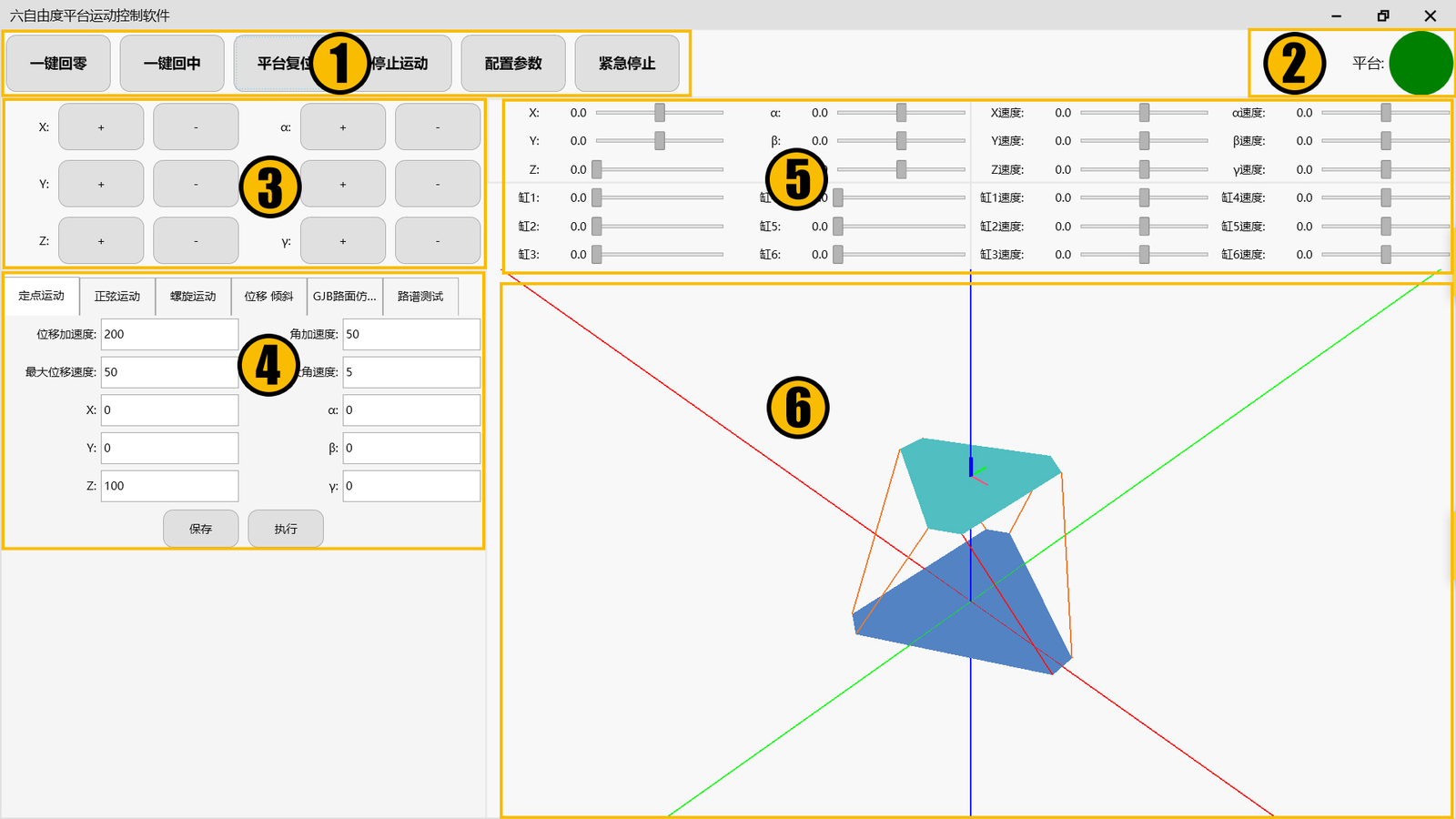This screenshot has height=819, width=1456.
Task: Jog Z axis with minus button
Action: [196, 241]
